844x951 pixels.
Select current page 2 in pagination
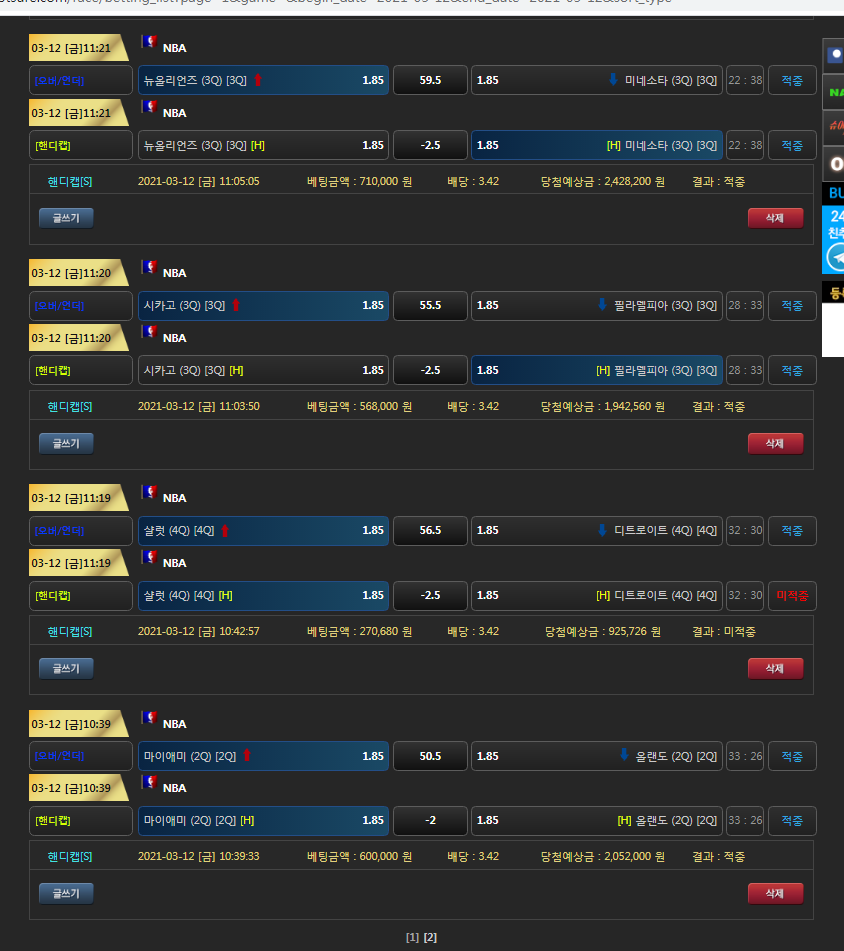430,937
